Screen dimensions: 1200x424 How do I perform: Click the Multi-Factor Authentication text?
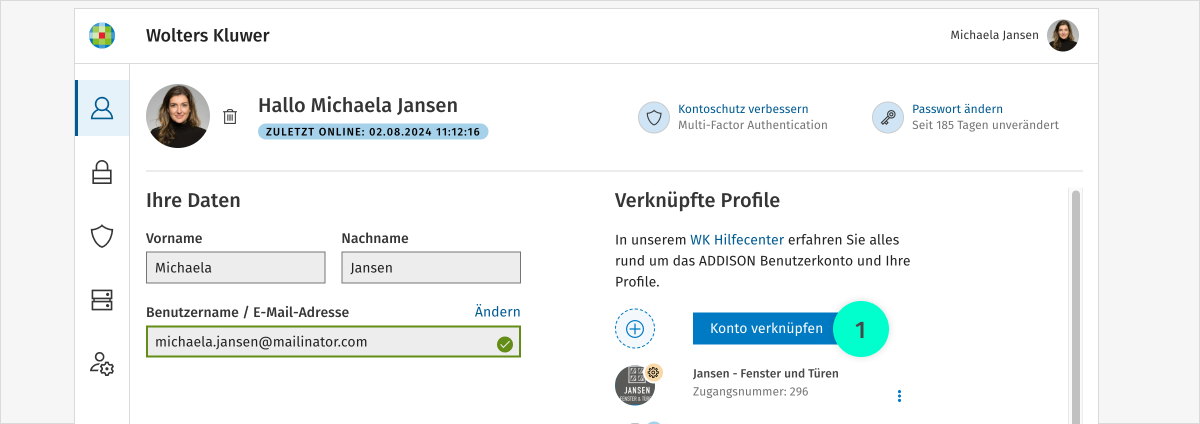point(753,125)
